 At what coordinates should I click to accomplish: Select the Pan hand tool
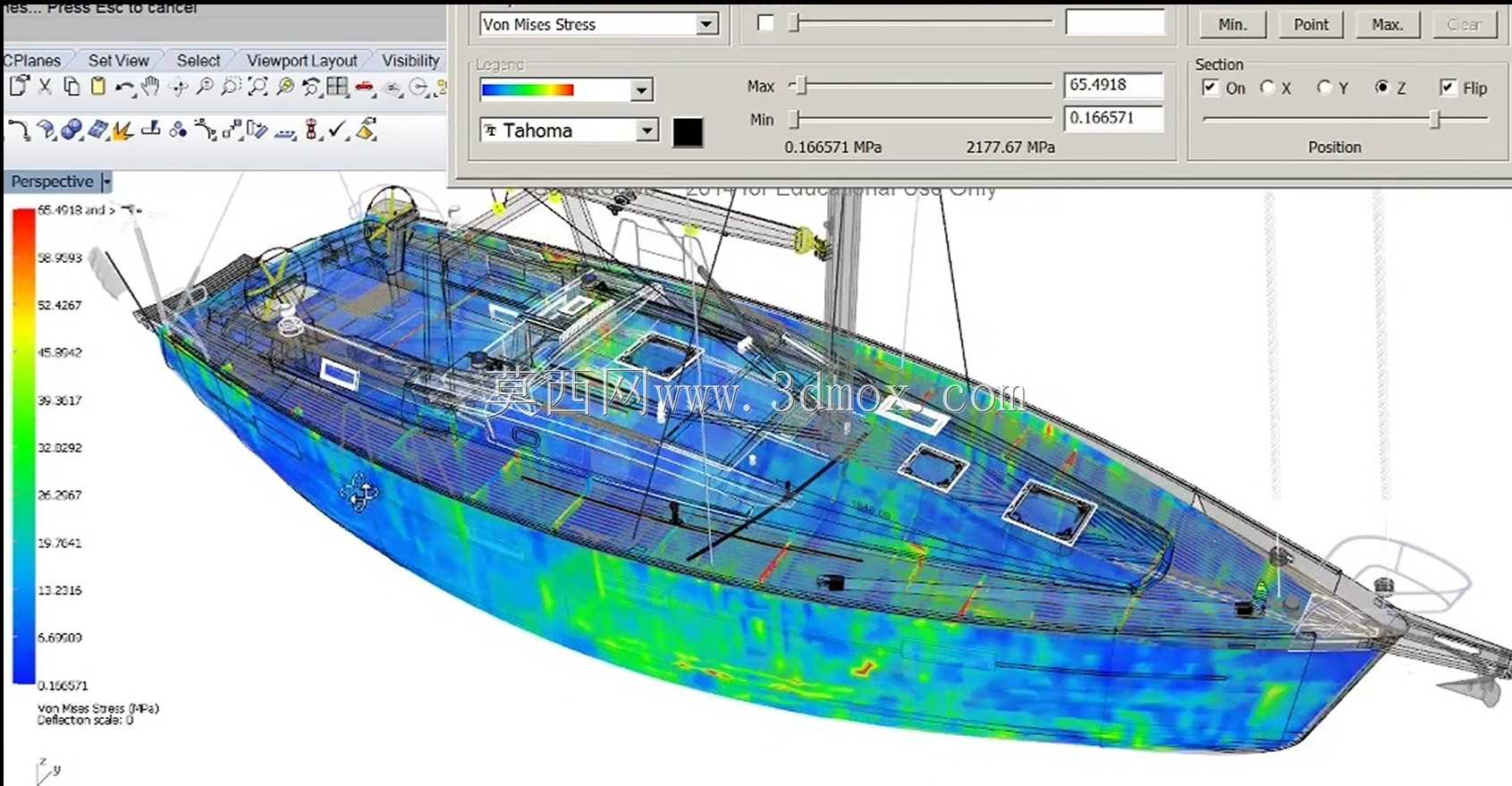coord(150,87)
